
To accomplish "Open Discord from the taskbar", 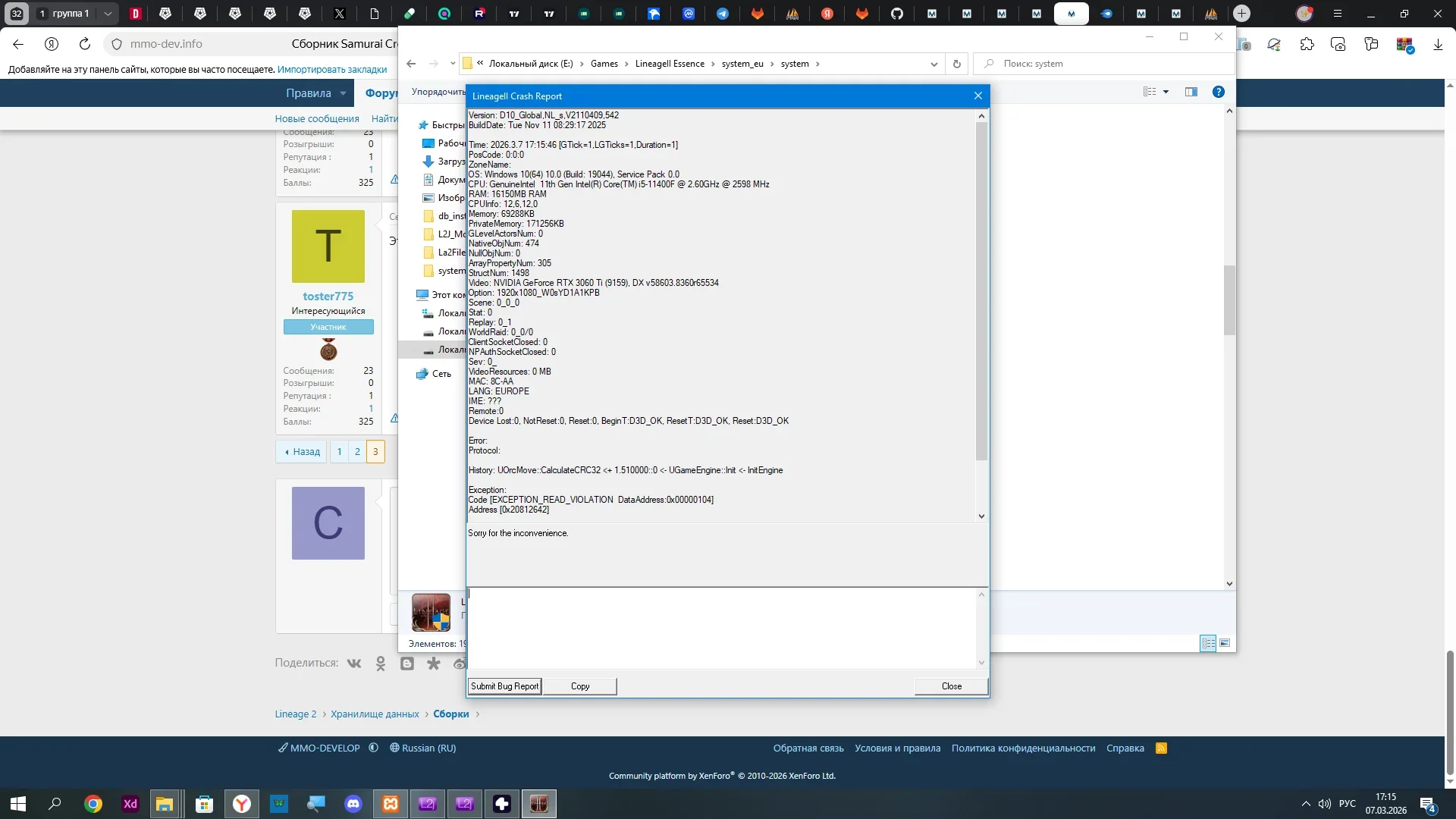I will click(353, 804).
